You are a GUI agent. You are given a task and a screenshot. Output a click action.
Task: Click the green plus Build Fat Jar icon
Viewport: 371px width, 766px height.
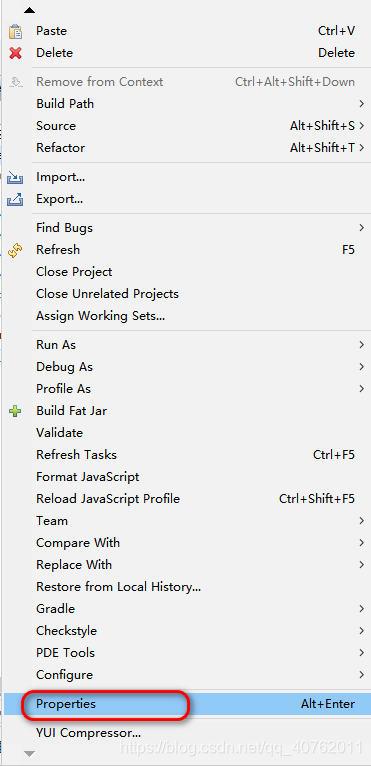coord(15,411)
